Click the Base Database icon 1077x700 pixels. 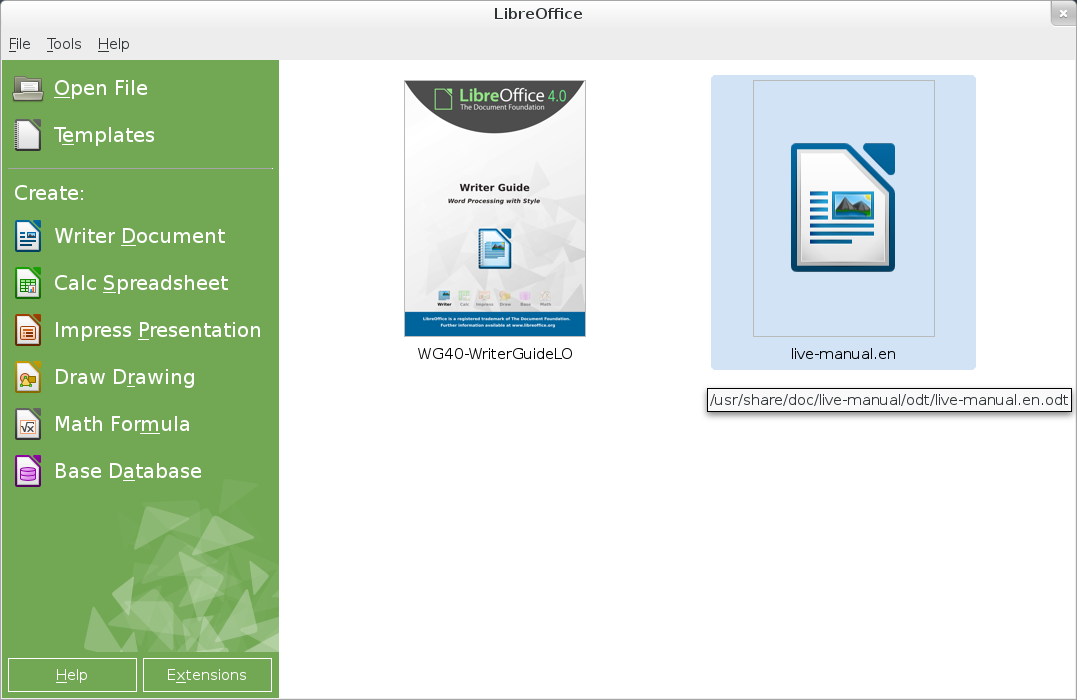click(28, 471)
